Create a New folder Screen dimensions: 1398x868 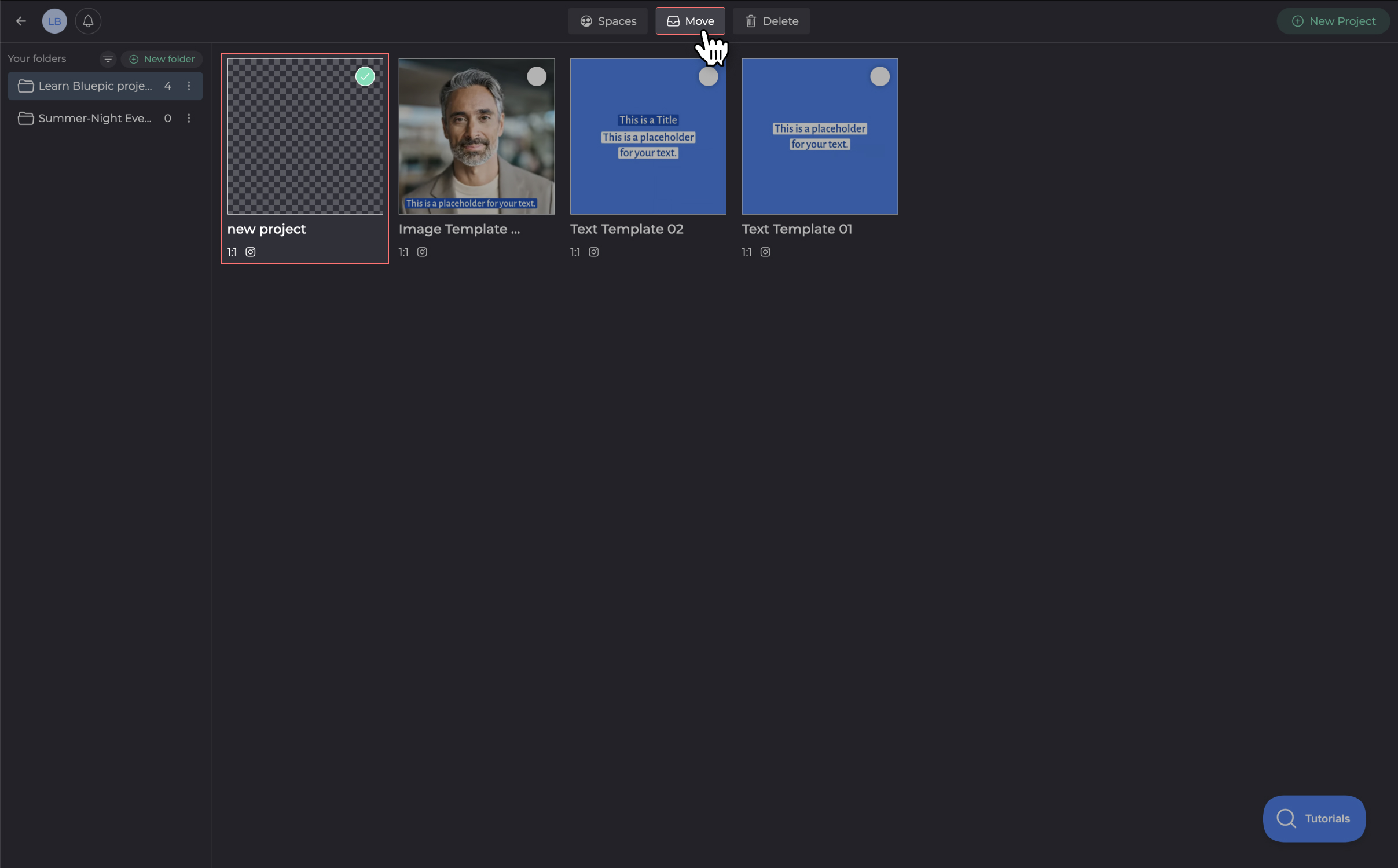[162, 59]
